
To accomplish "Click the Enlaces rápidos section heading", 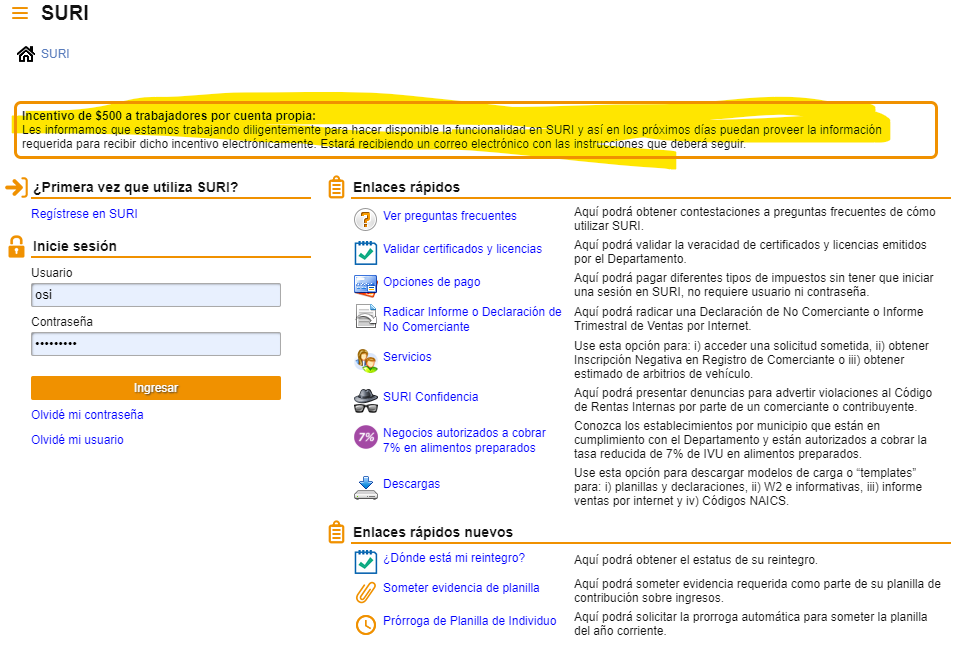I will (x=406, y=187).
